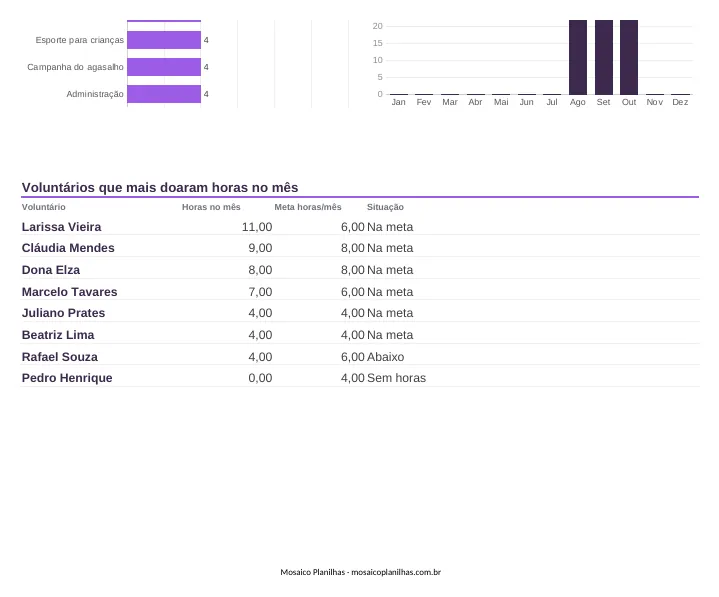
Task: Select the Marcelo Tavares row name
Action: 69,292
